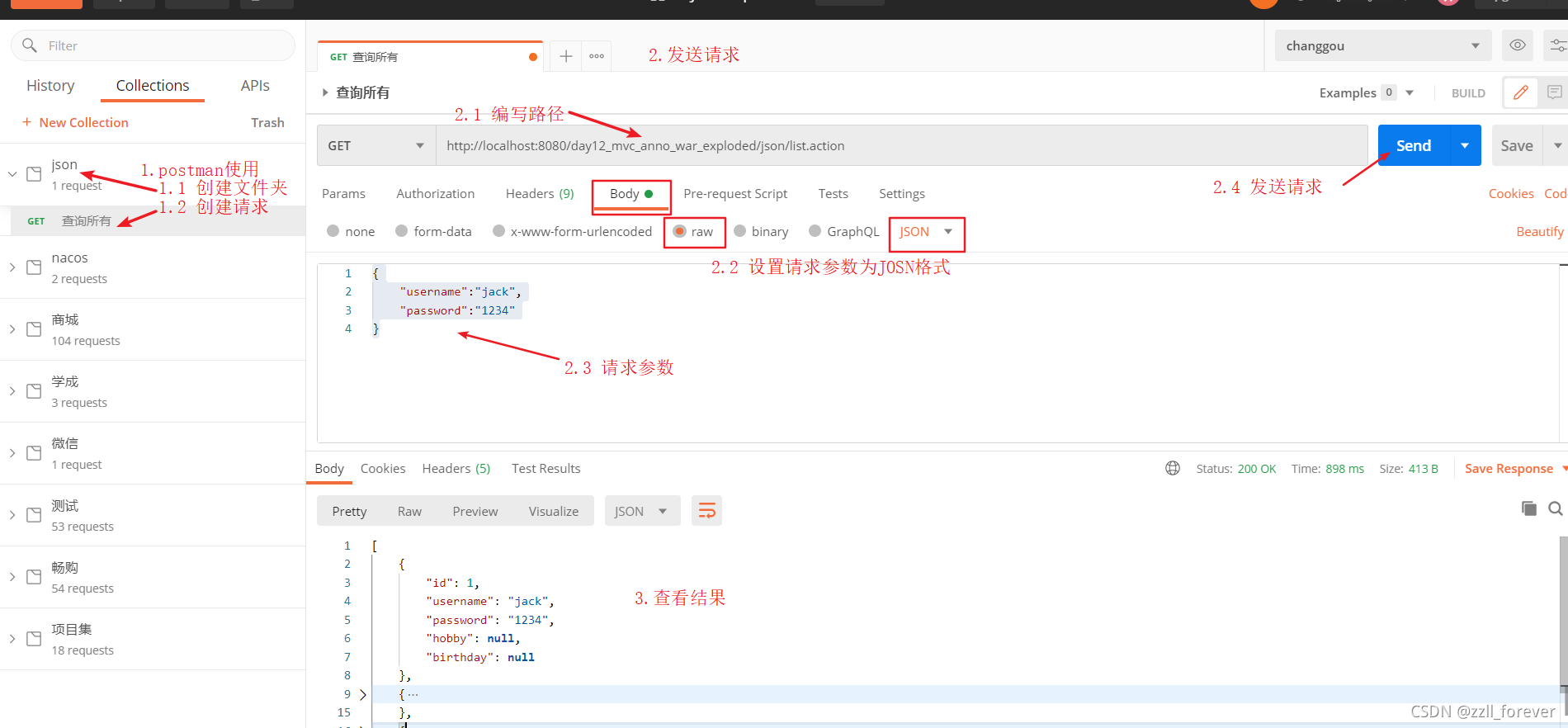Click the 测试 collection folder icon

34,515
